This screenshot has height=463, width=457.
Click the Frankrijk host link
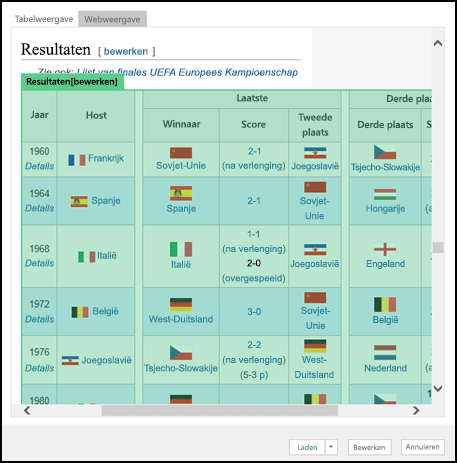pos(106,158)
